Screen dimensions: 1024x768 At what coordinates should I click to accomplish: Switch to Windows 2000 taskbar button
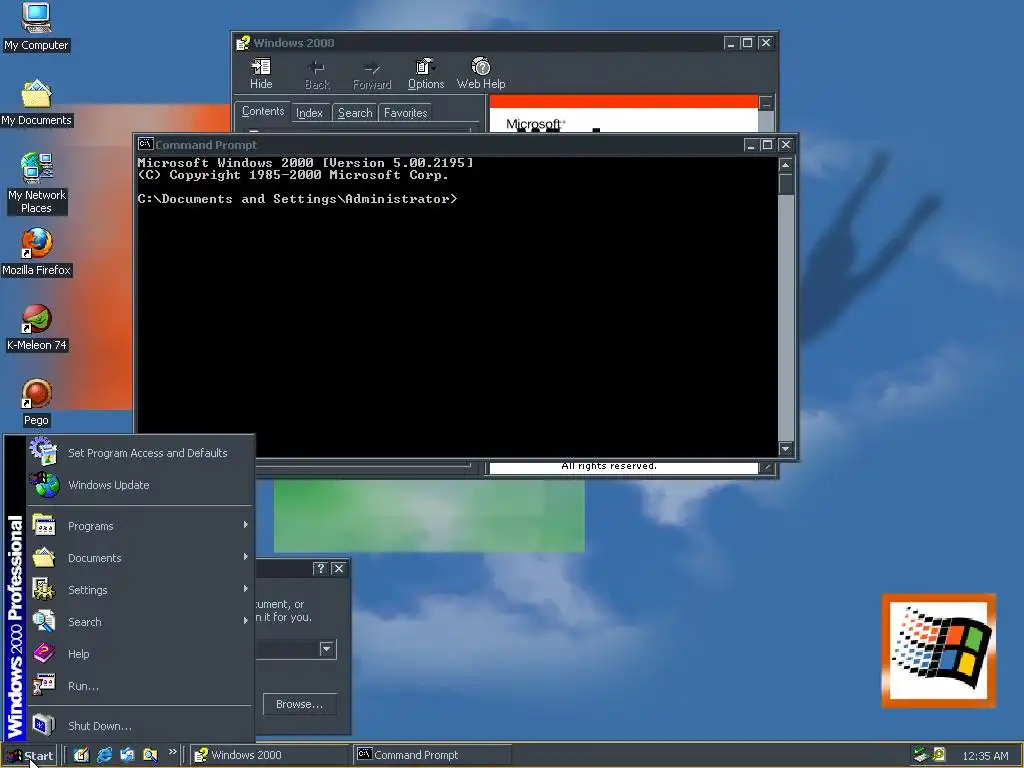point(269,755)
